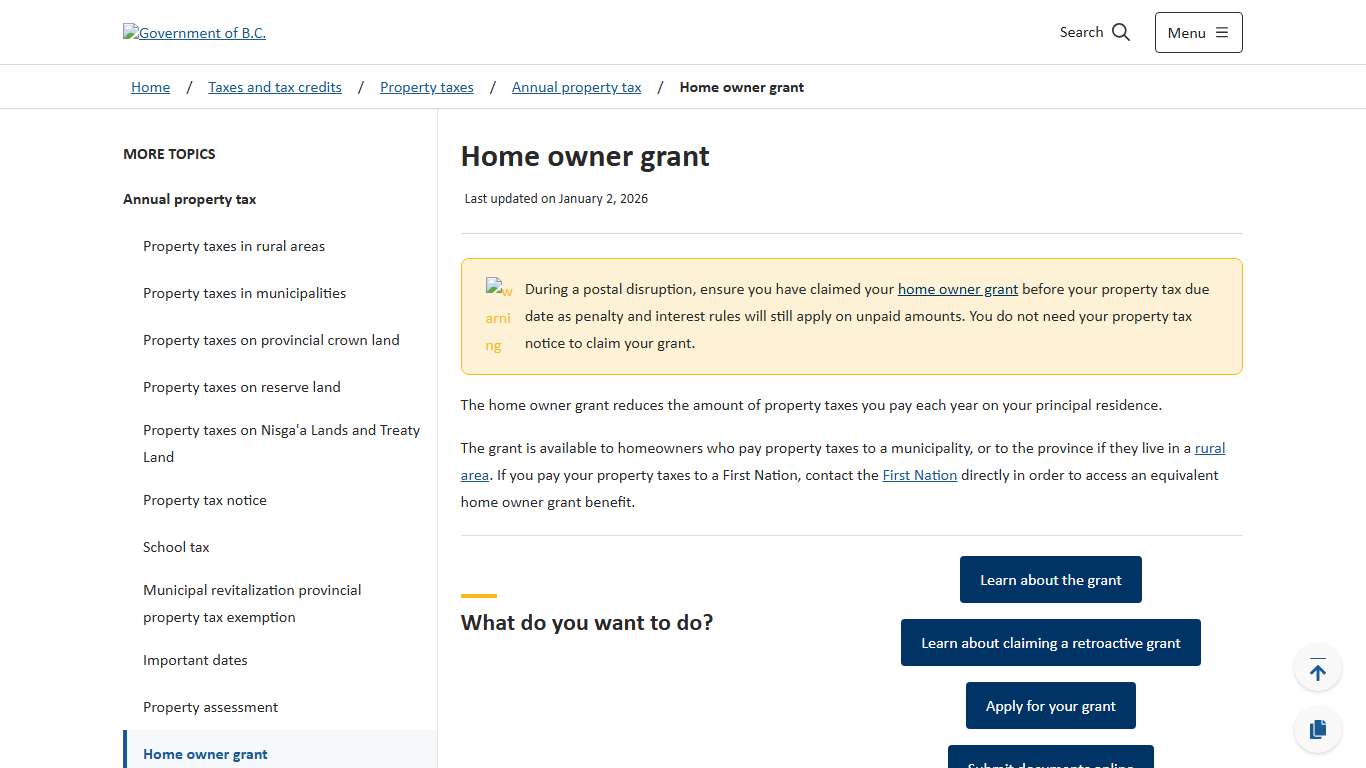Select the Home owner grant sidebar highlight bar

pyautogui.click(x=126, y=753)
